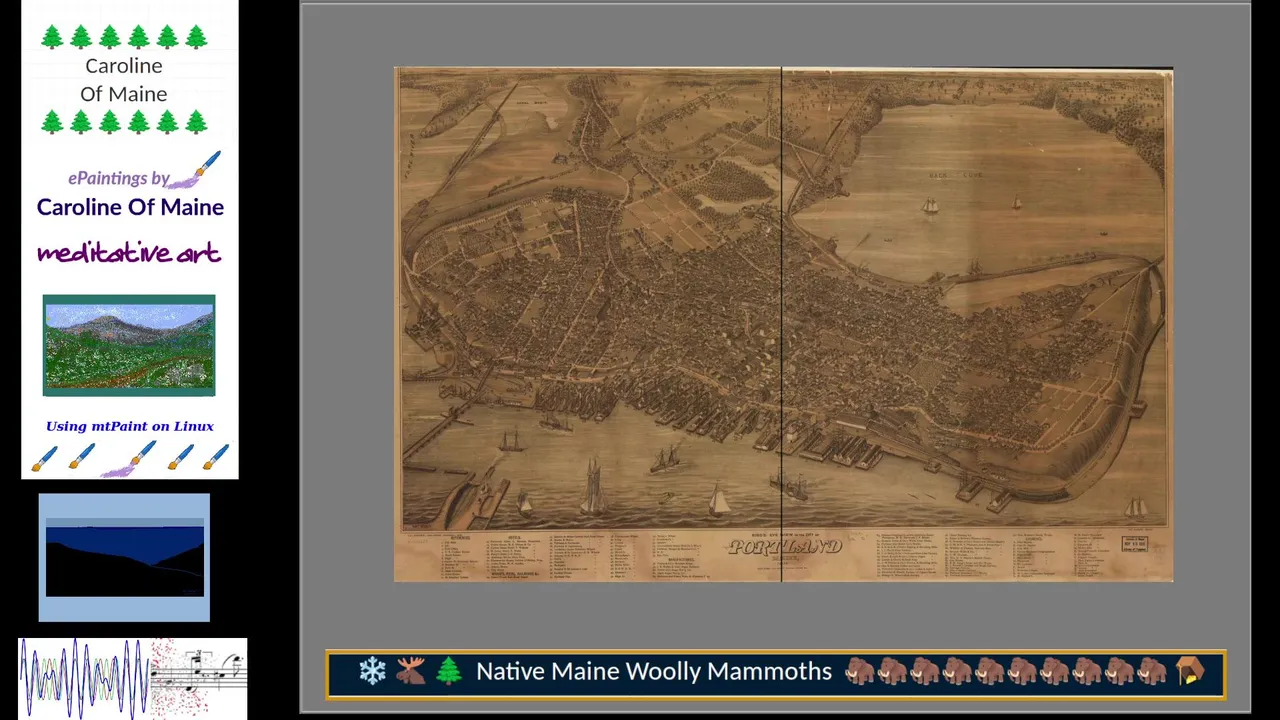
Task: Click the waveform and sheet music image
Action: [x=133, y=678]
